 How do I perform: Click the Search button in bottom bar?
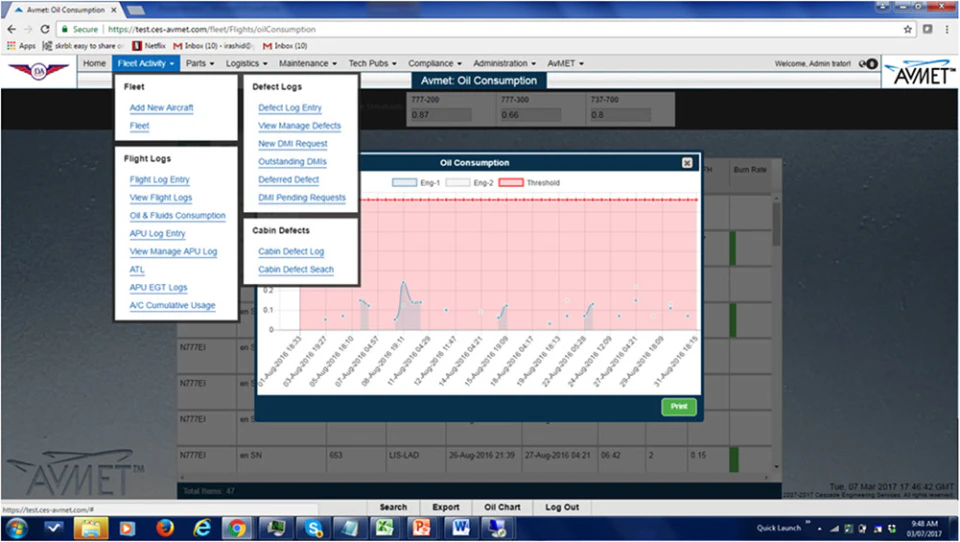coord(393,507)
